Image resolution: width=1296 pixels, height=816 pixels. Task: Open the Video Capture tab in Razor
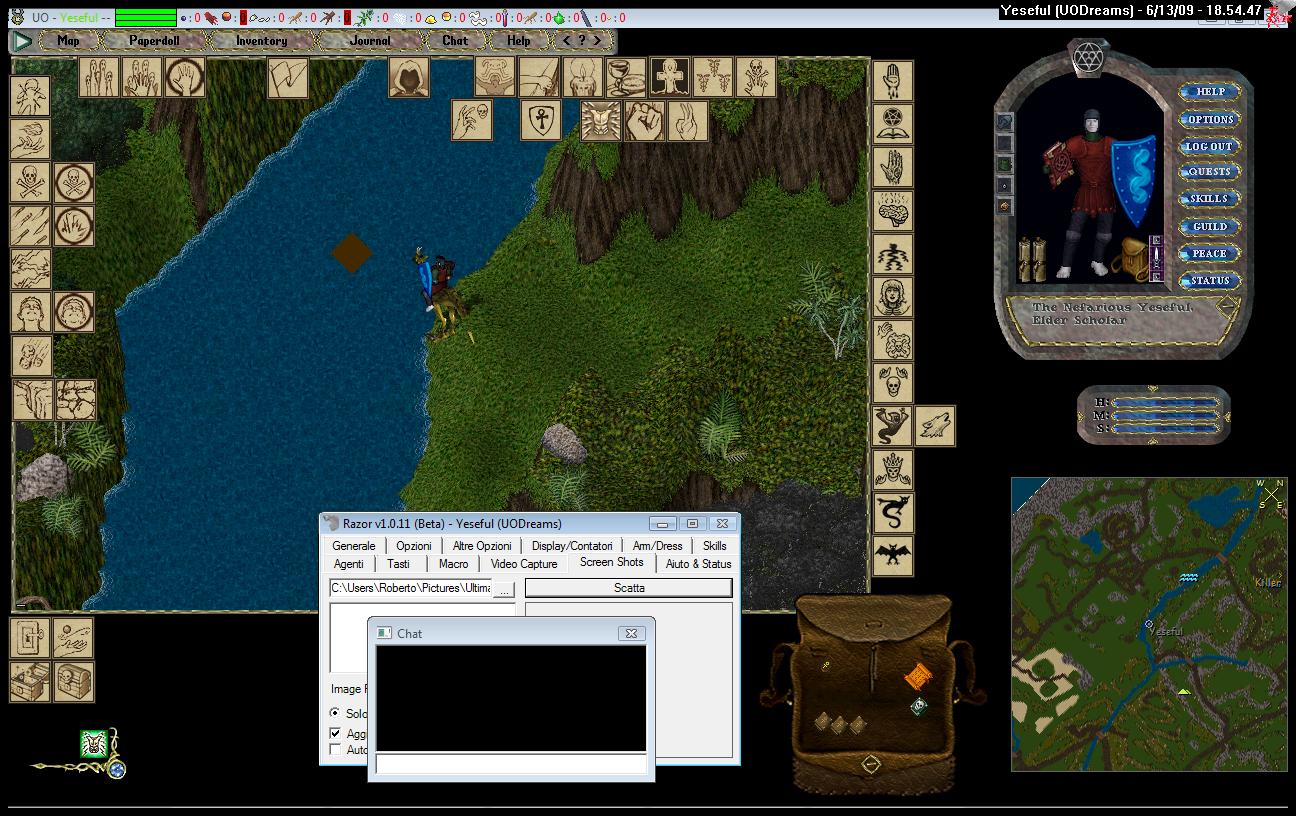click(x=524, y=564)
